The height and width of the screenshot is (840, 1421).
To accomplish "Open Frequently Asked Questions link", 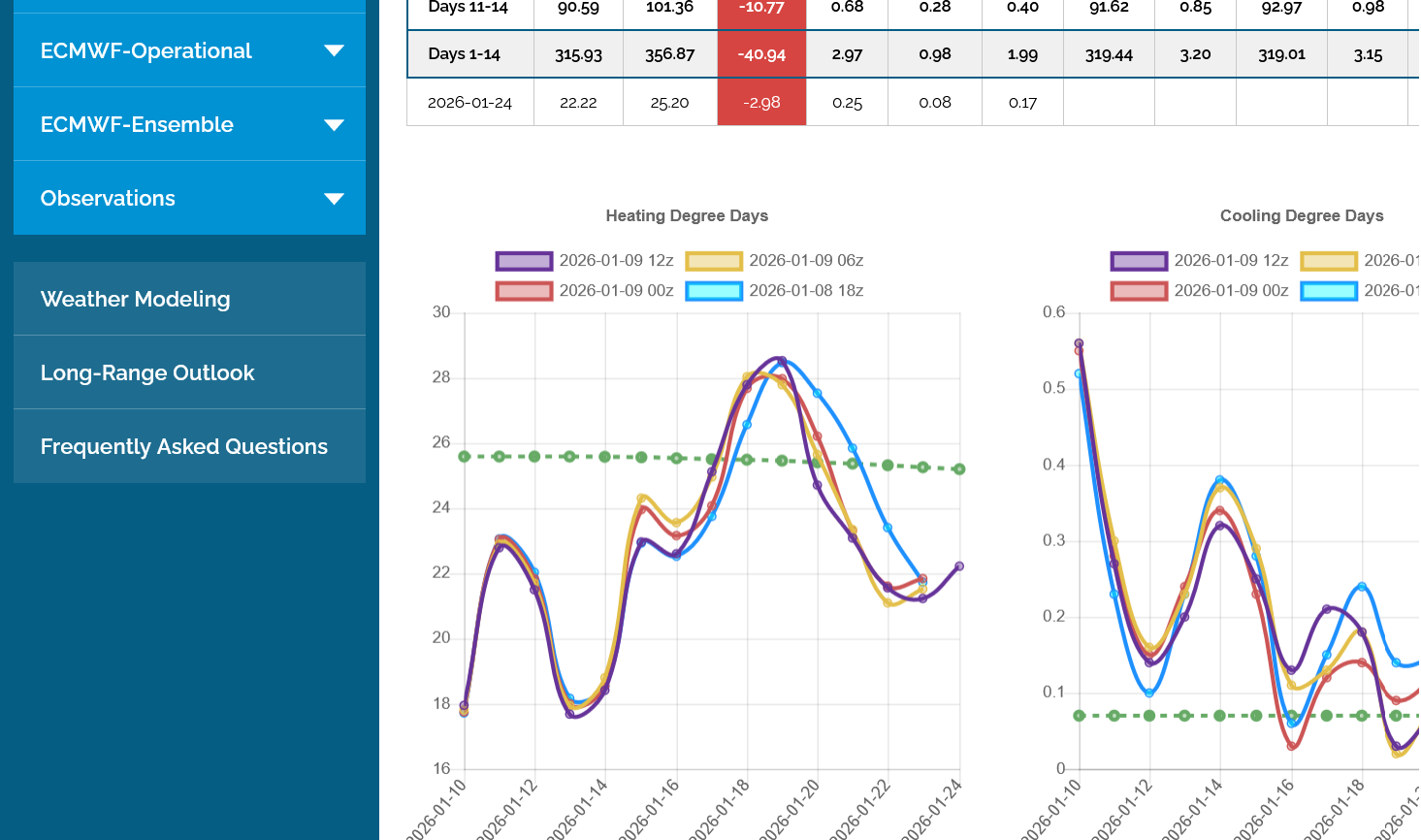I will pos(184,446).
